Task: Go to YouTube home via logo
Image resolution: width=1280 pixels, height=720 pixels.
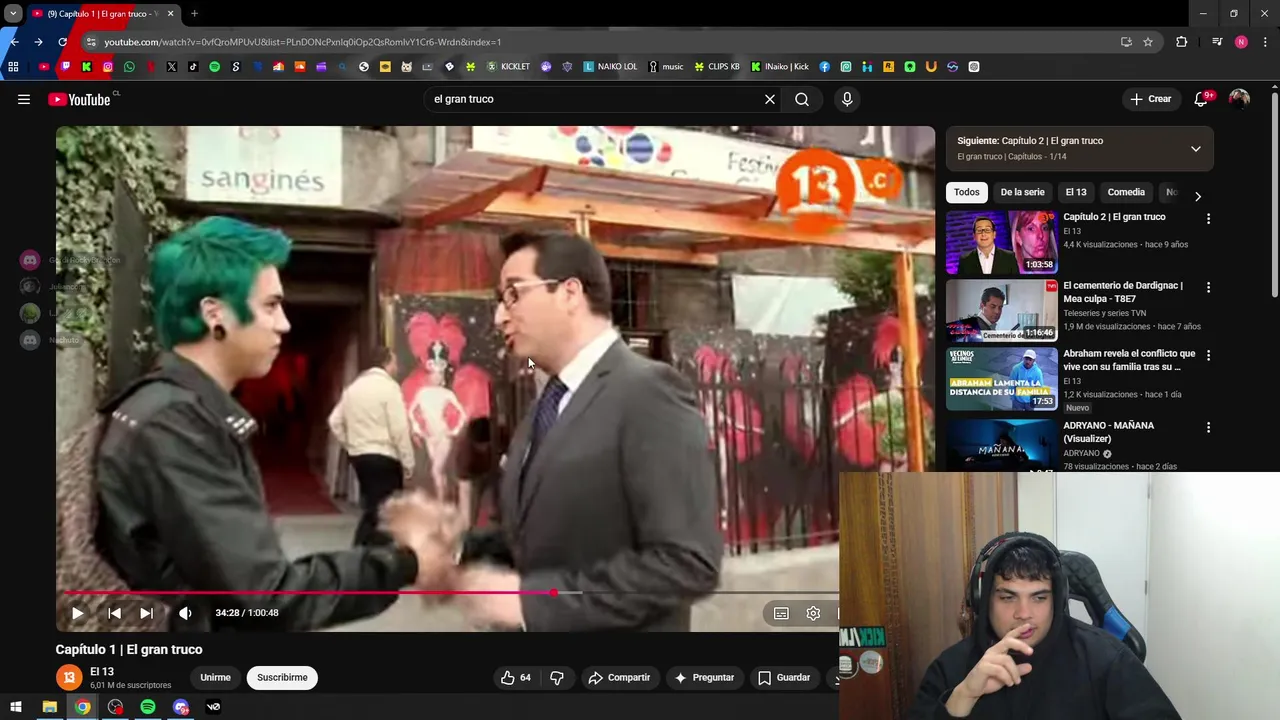Action: click(x=80, y=99)
